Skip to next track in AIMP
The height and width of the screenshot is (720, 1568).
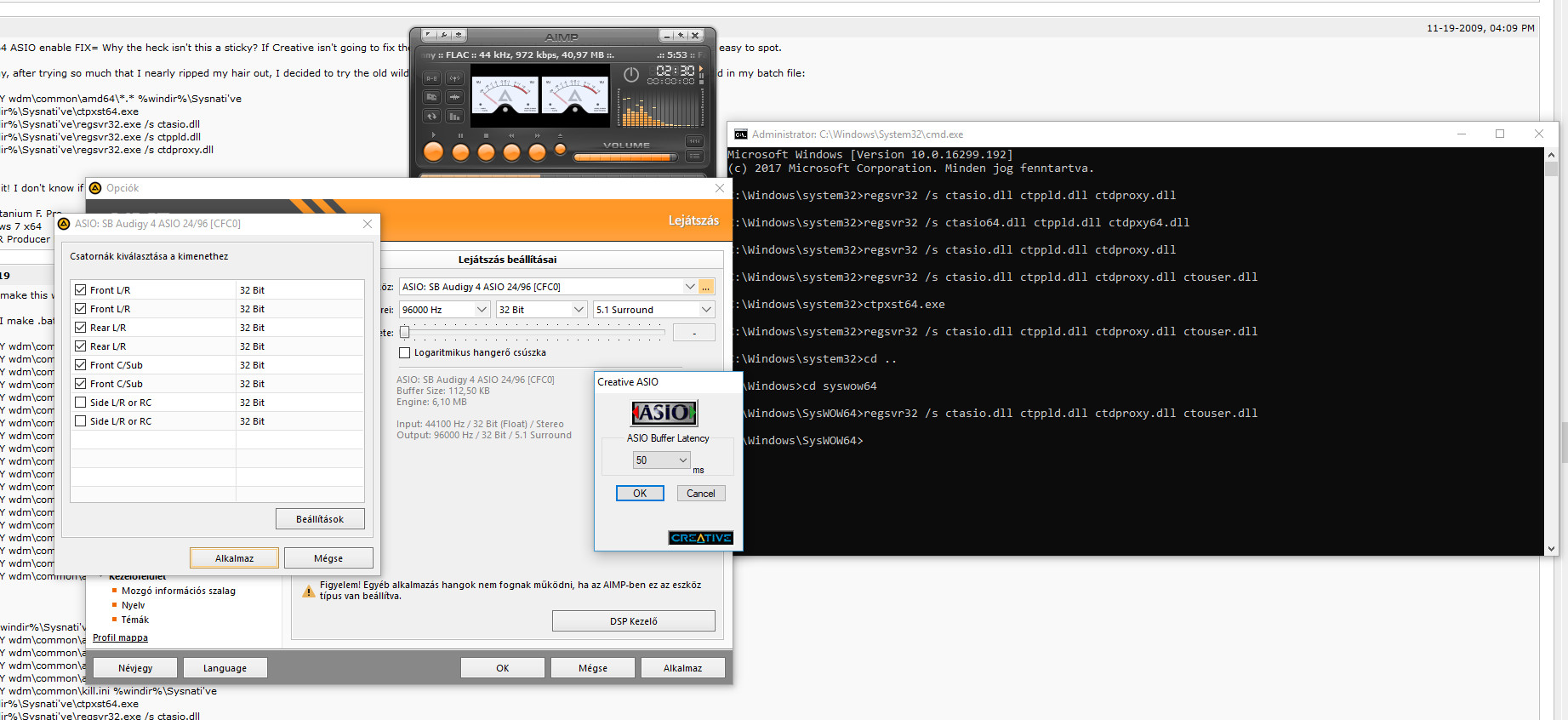tap(537, 152)
